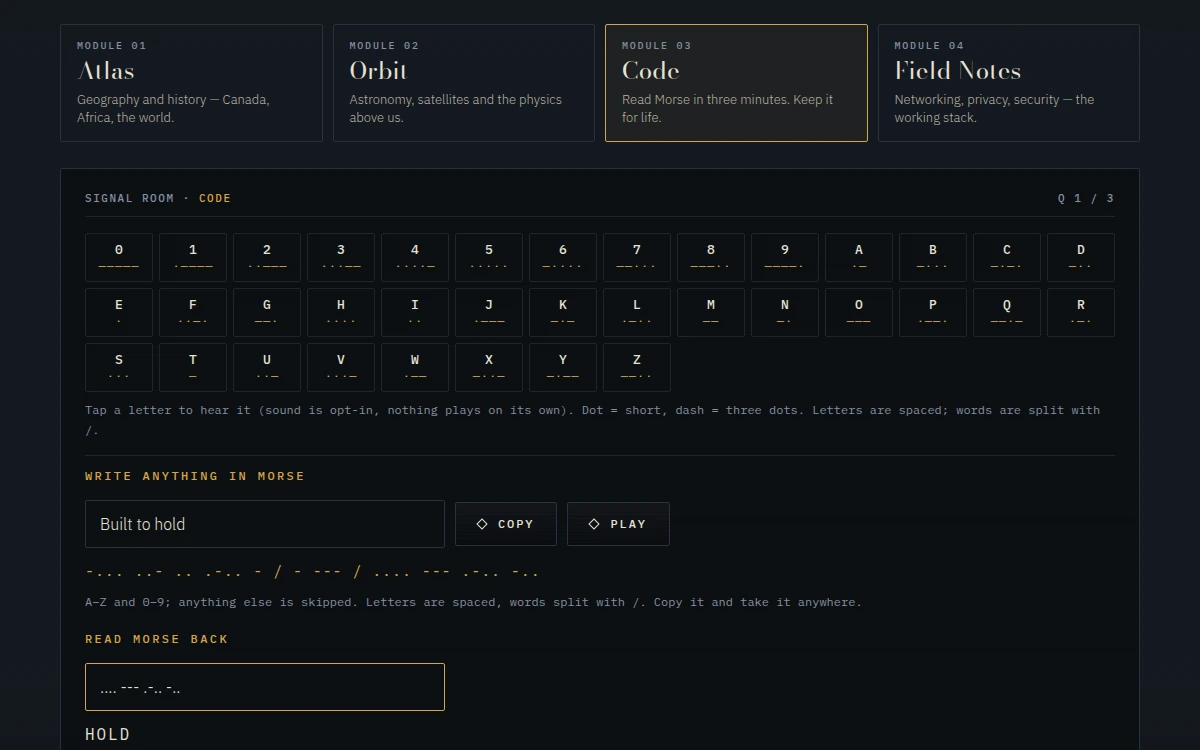
Task: Click the Play button
Action: click(x=618, y=524)
